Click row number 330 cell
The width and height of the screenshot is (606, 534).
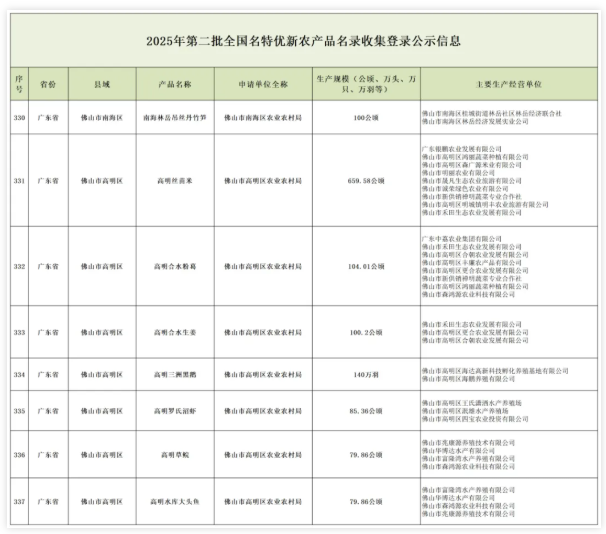click(x=18, y=118)
